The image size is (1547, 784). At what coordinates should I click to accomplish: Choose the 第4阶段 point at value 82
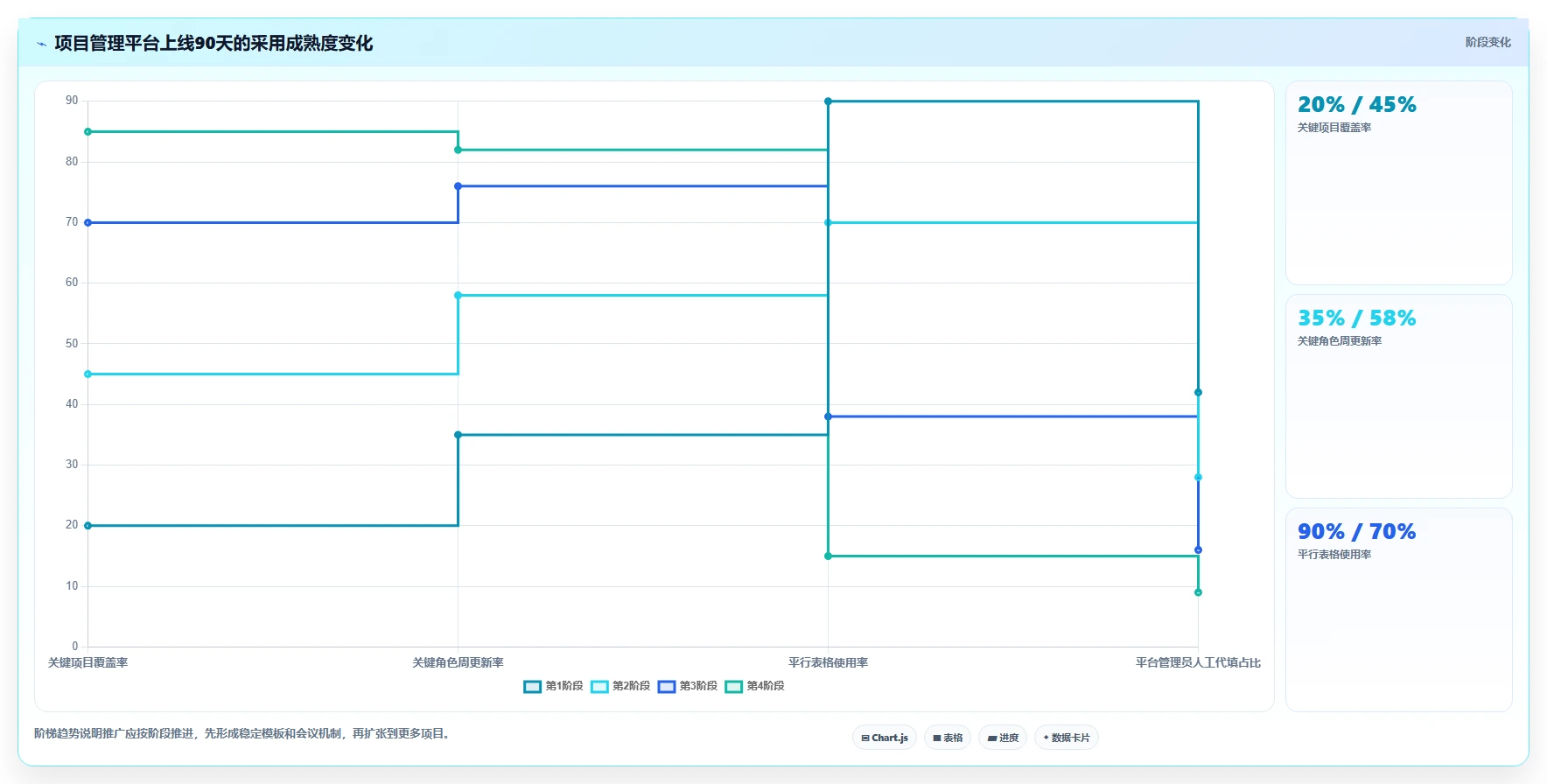point(458,150)
